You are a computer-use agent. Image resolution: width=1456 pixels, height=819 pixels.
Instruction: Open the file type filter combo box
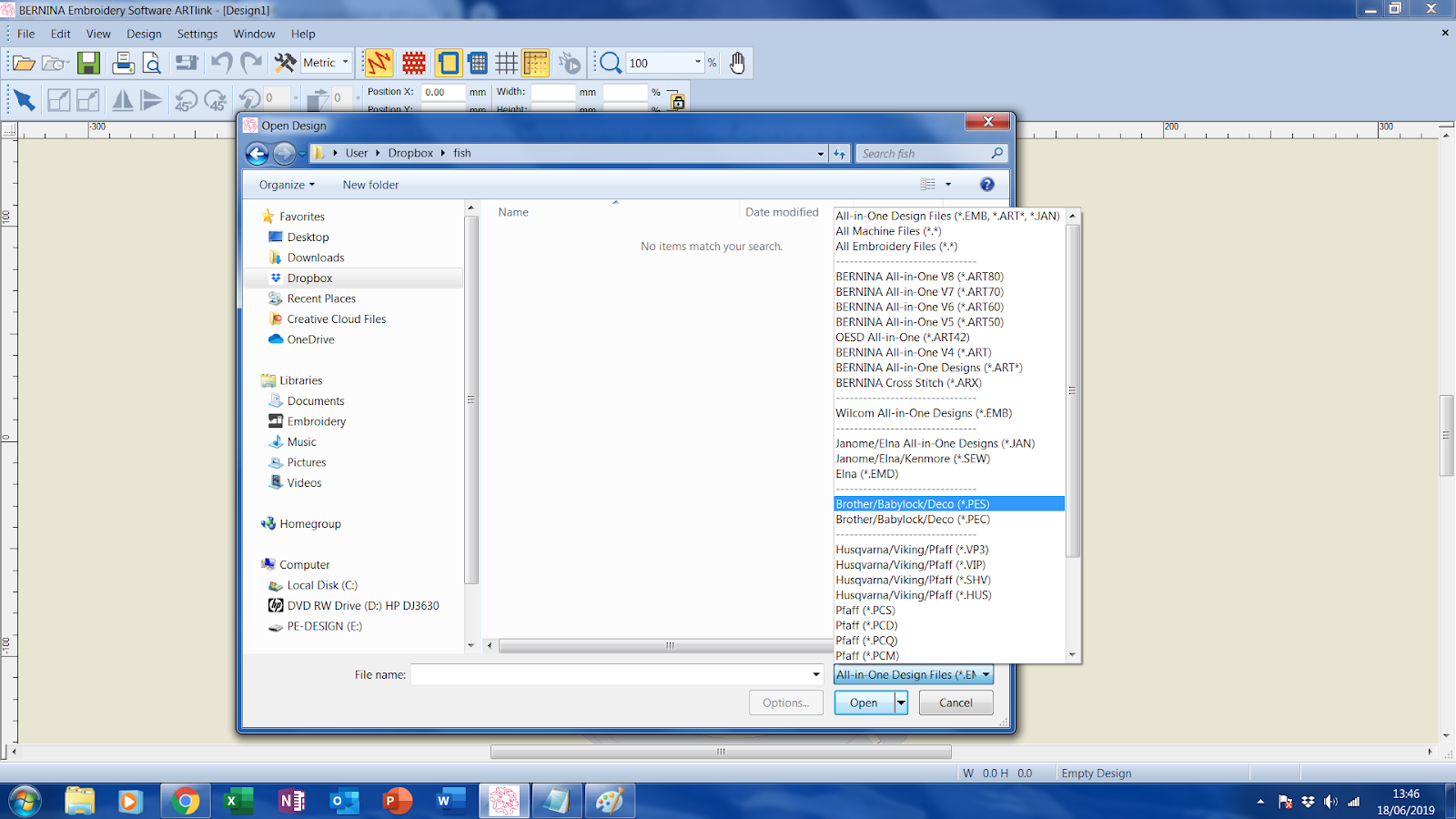[914, 674]
